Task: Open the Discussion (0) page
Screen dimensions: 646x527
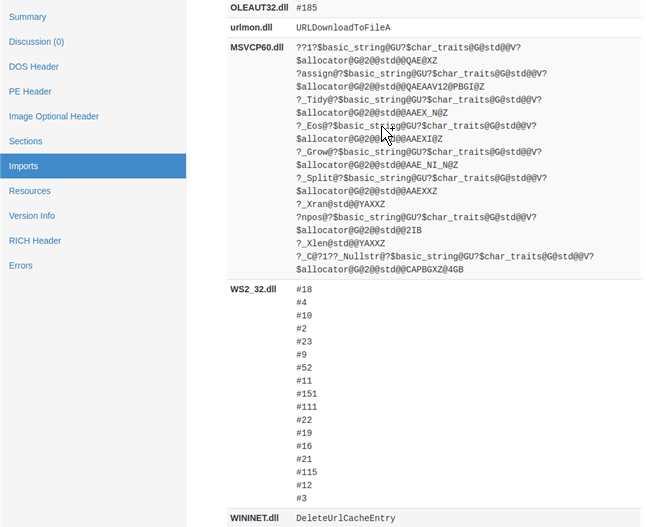Action: point(36,42)
